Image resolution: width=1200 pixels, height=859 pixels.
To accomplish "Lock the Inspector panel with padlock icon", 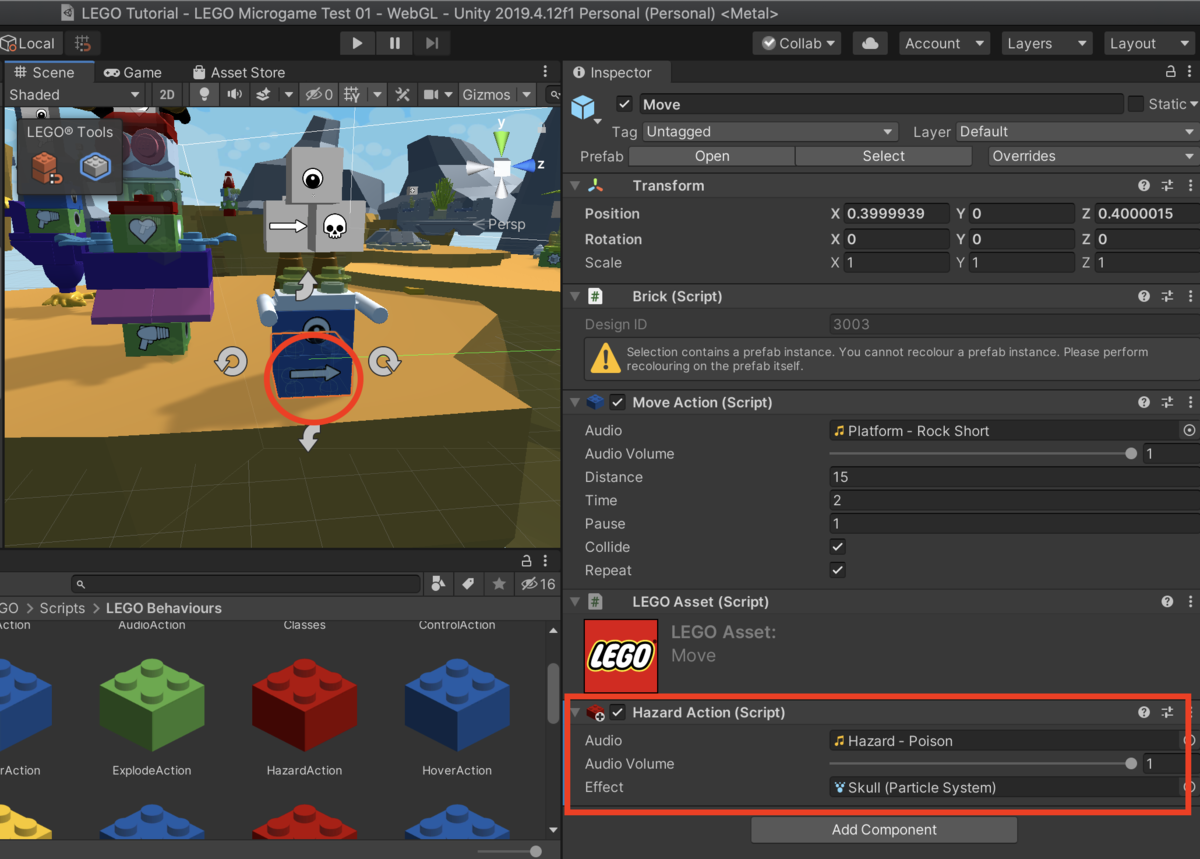I will 1170,72.
